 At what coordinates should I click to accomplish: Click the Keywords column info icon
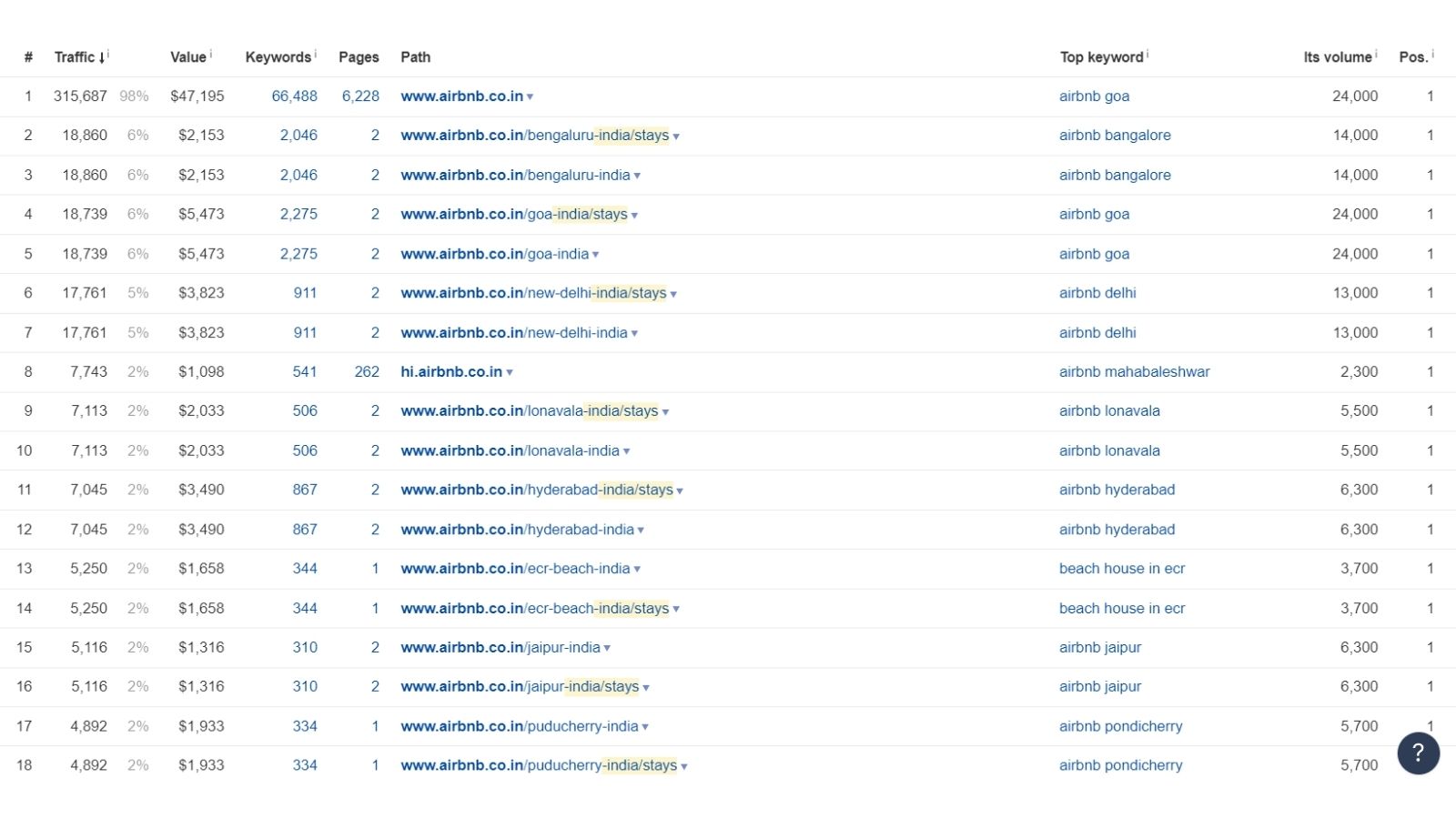[316, 54]
